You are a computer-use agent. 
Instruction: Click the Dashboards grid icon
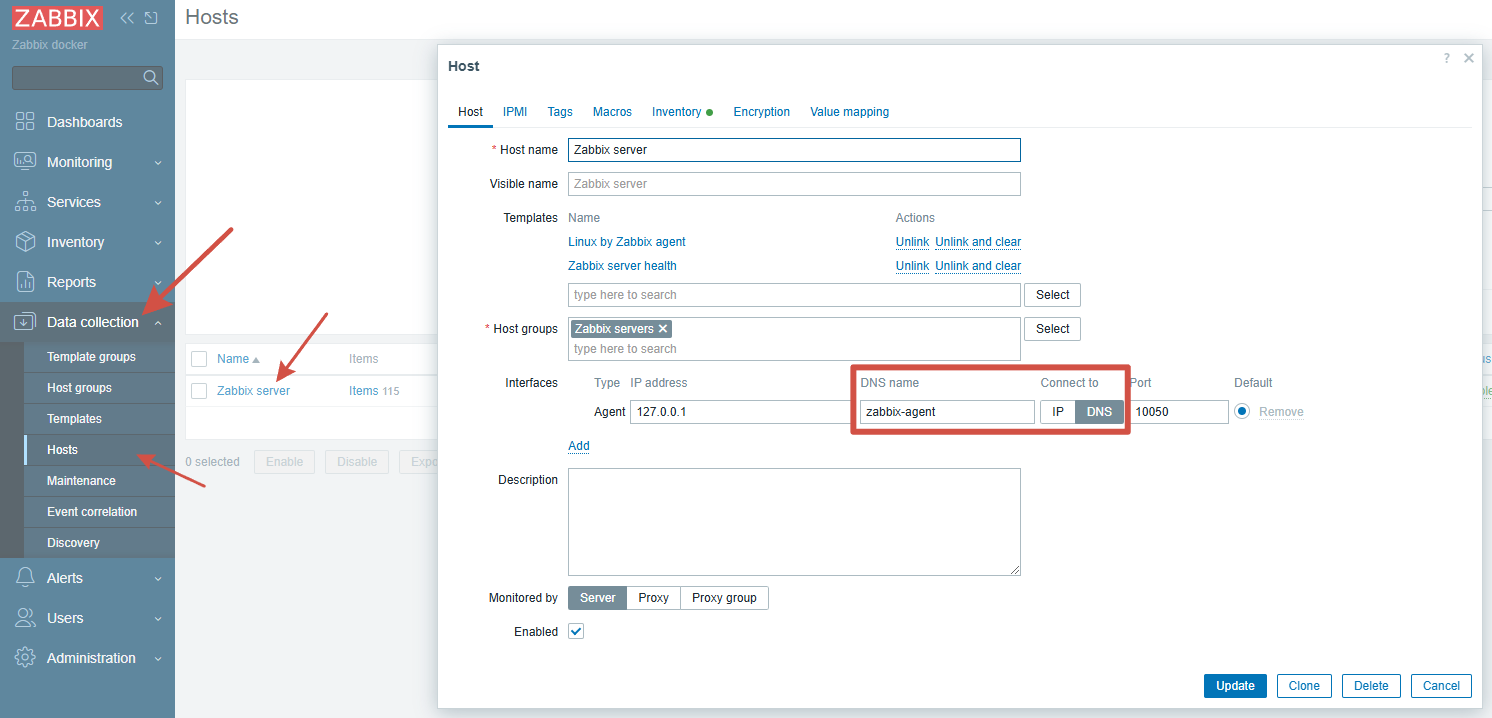click(26, 122)
